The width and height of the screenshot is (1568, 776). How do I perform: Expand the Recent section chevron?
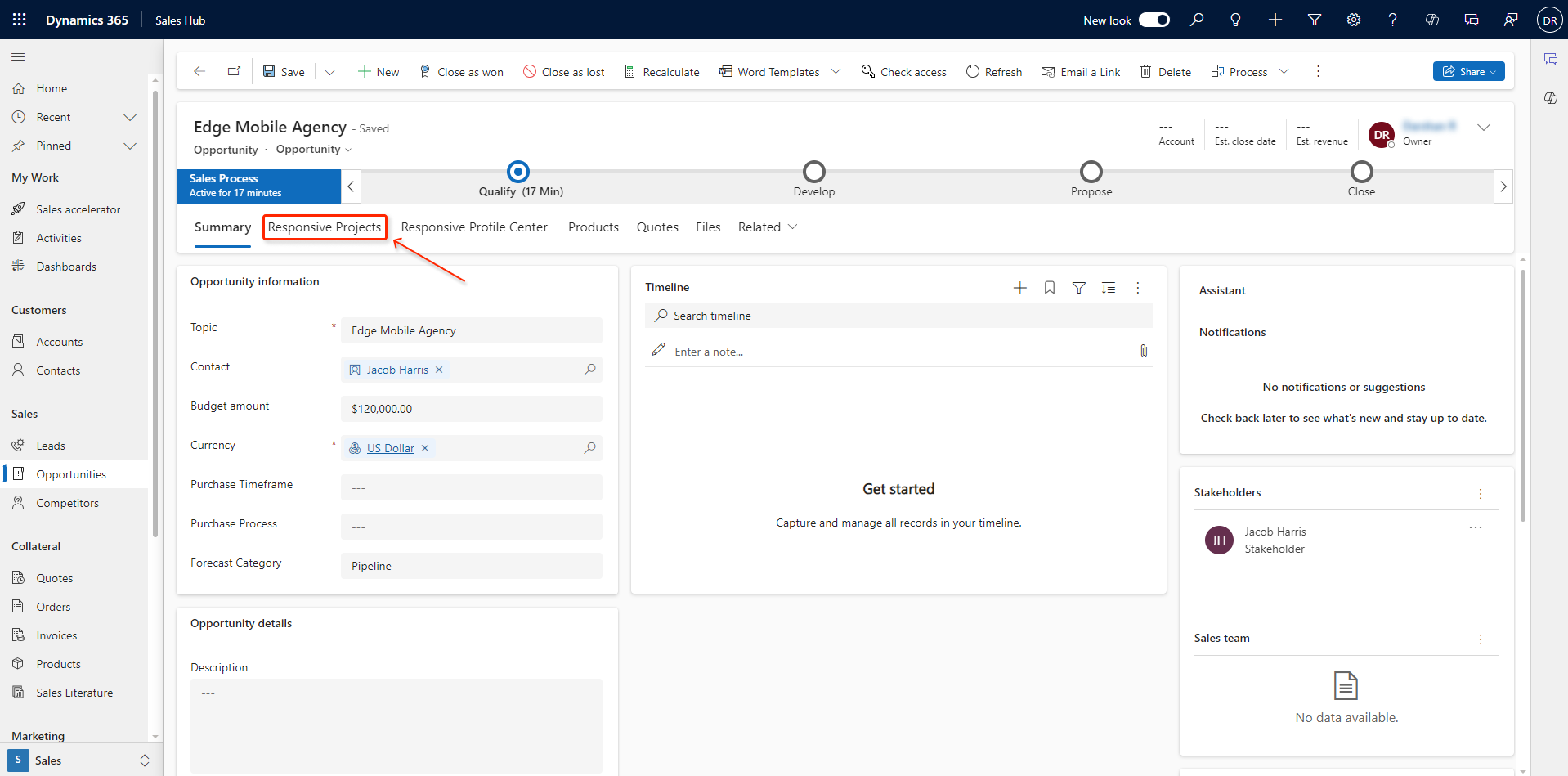click(129, 117)
